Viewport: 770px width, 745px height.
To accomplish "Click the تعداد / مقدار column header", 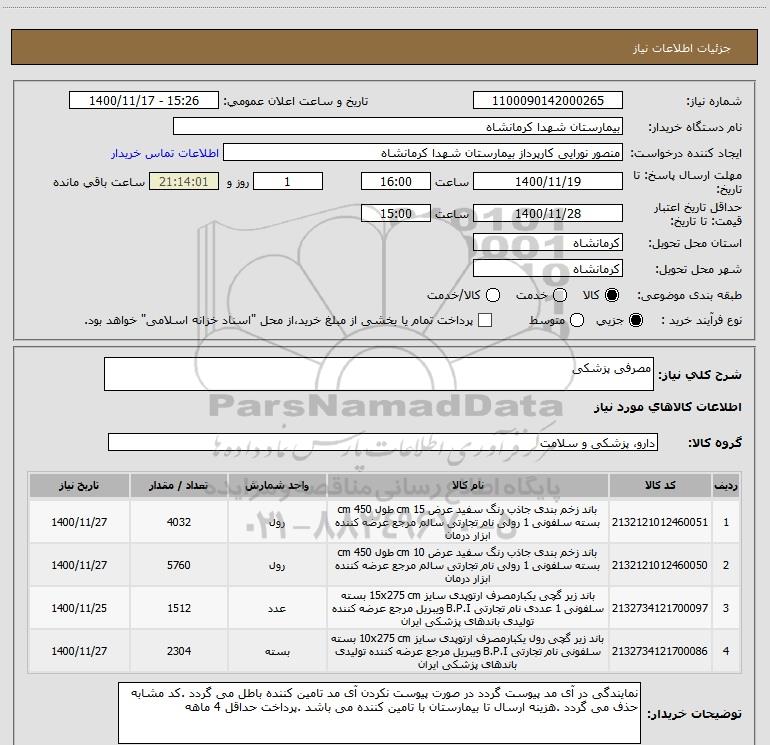I will pos(179,486).
